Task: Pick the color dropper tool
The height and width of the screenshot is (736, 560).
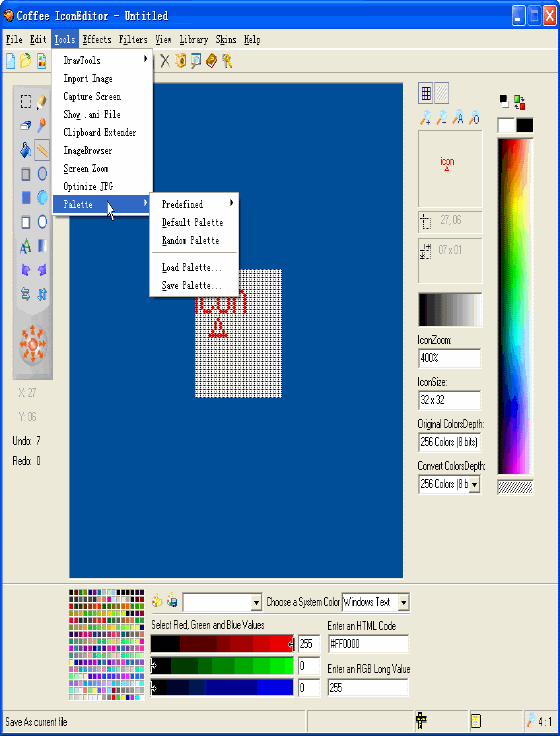Action: coord(42,125)
